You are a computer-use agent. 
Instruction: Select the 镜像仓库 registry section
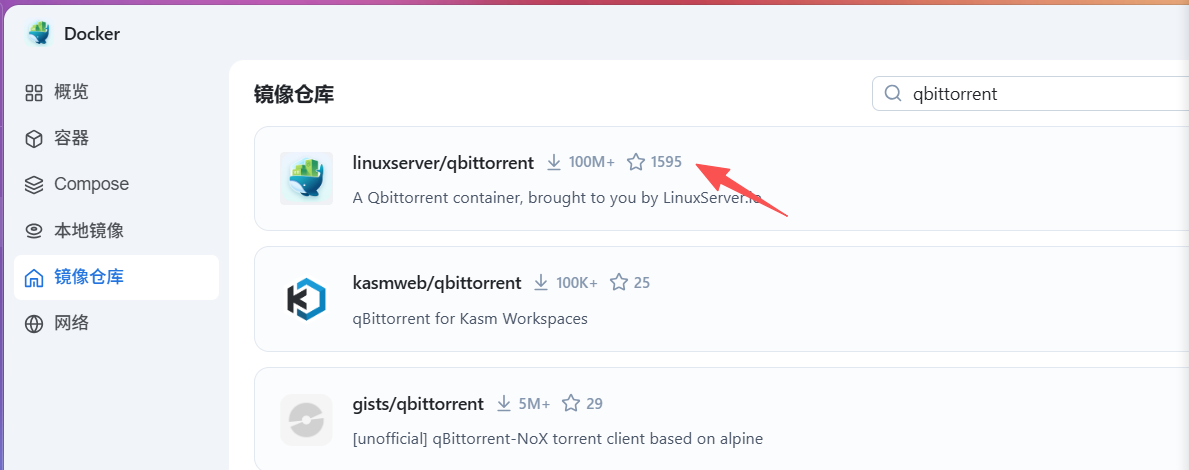(x=88, y=277)
